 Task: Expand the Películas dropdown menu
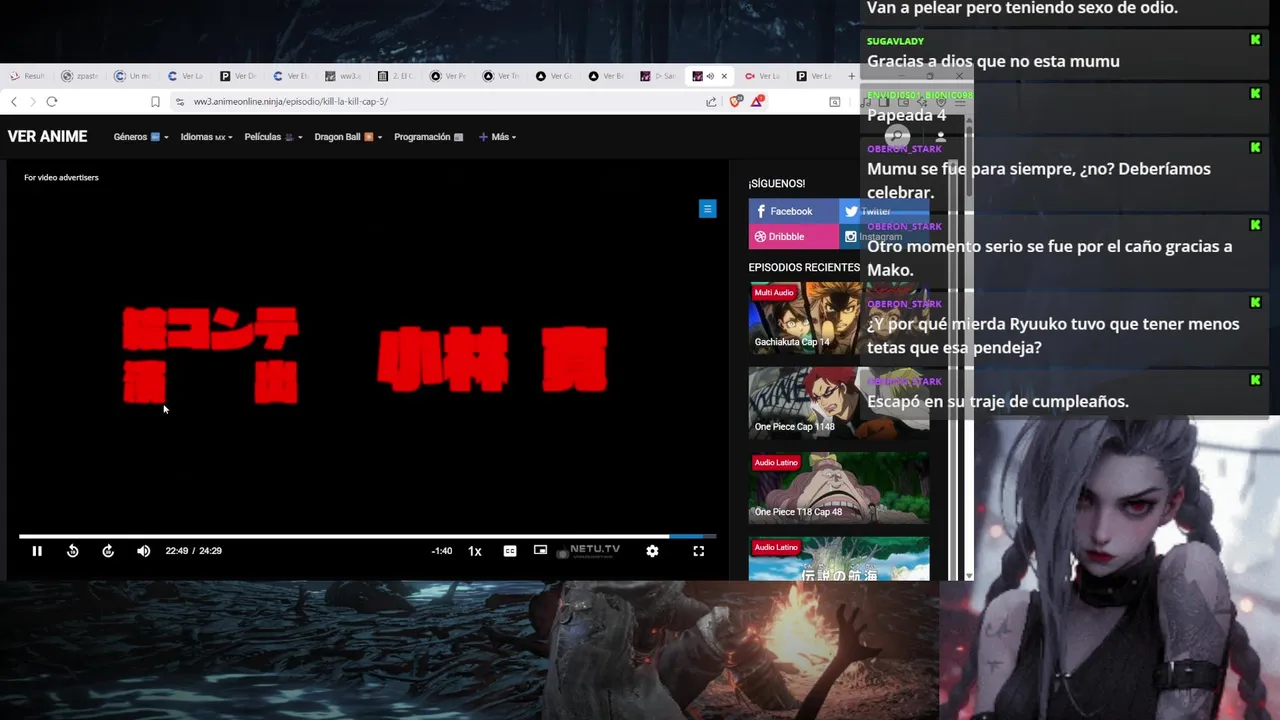273,137
